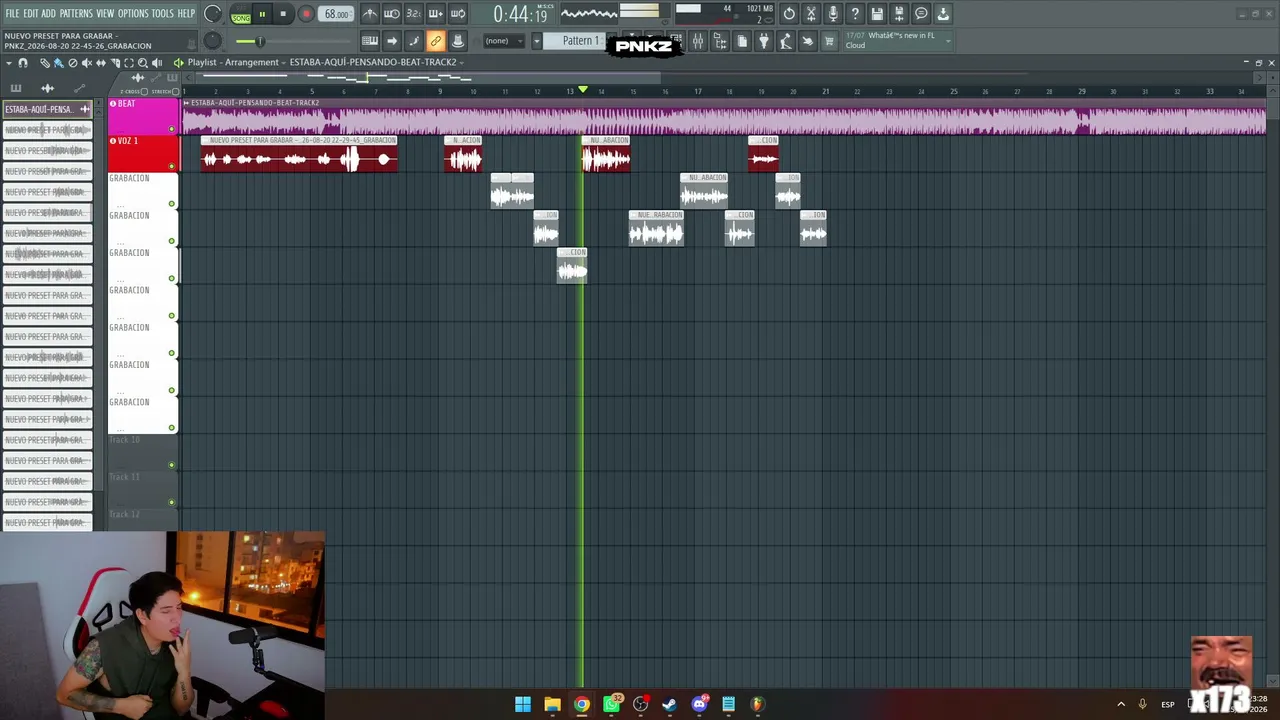
Task: Open the FILE menu
Action: [12, 13]
